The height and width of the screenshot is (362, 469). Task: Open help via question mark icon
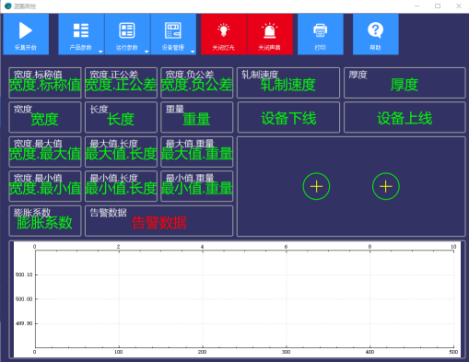coord(375,30)
